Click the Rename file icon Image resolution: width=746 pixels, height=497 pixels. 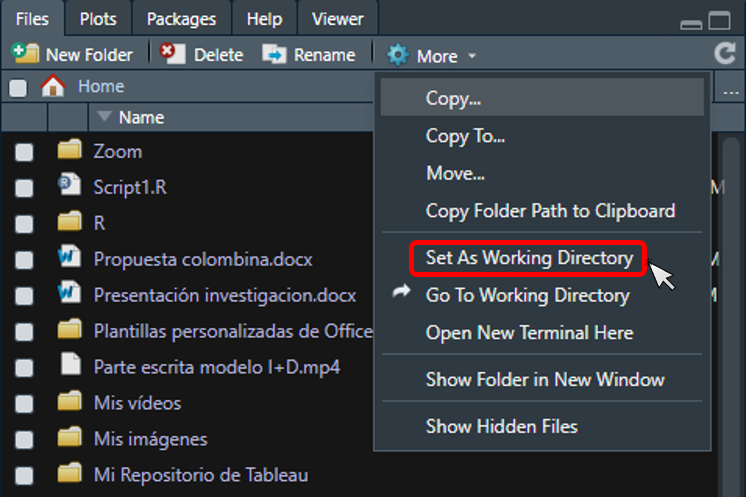[x=274, y=55]
